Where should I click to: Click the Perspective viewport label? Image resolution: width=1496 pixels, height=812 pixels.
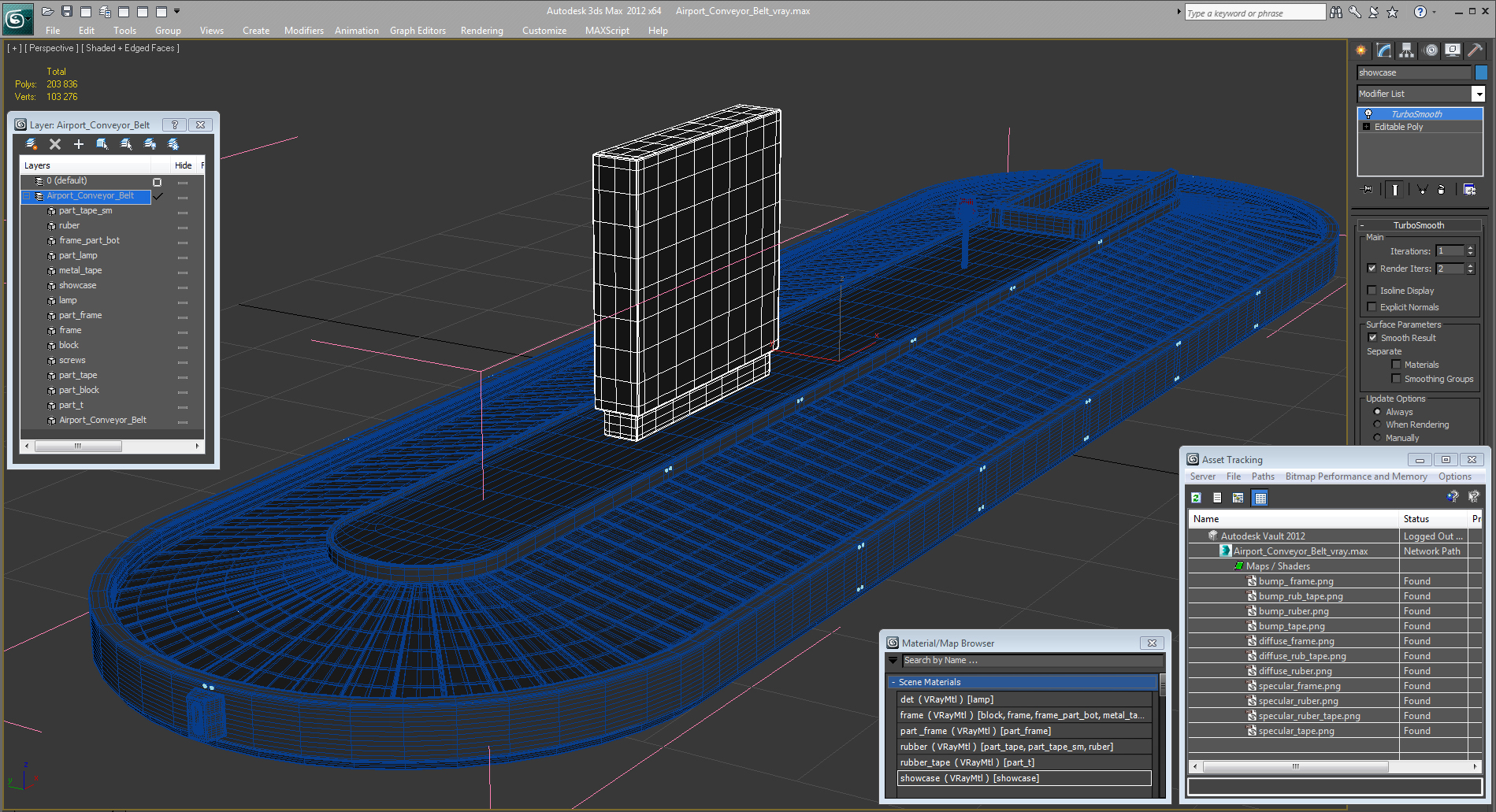[53, 48]
